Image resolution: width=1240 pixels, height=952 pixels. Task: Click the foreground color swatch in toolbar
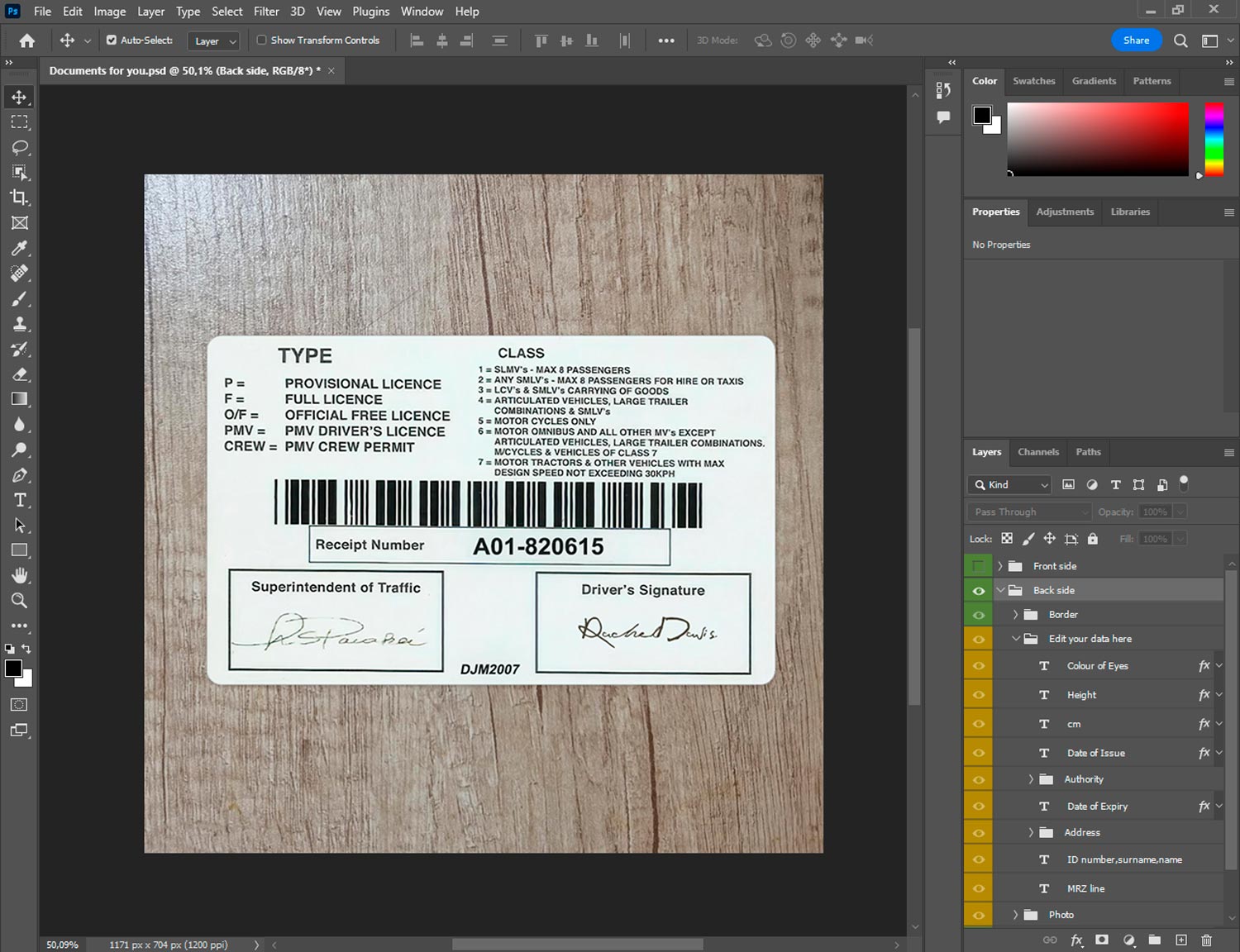(13, 669)
